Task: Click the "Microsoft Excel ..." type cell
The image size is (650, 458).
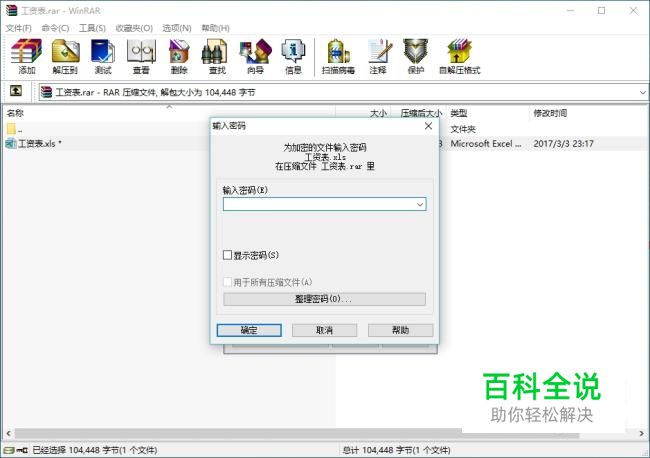Action: coord(486,143)
